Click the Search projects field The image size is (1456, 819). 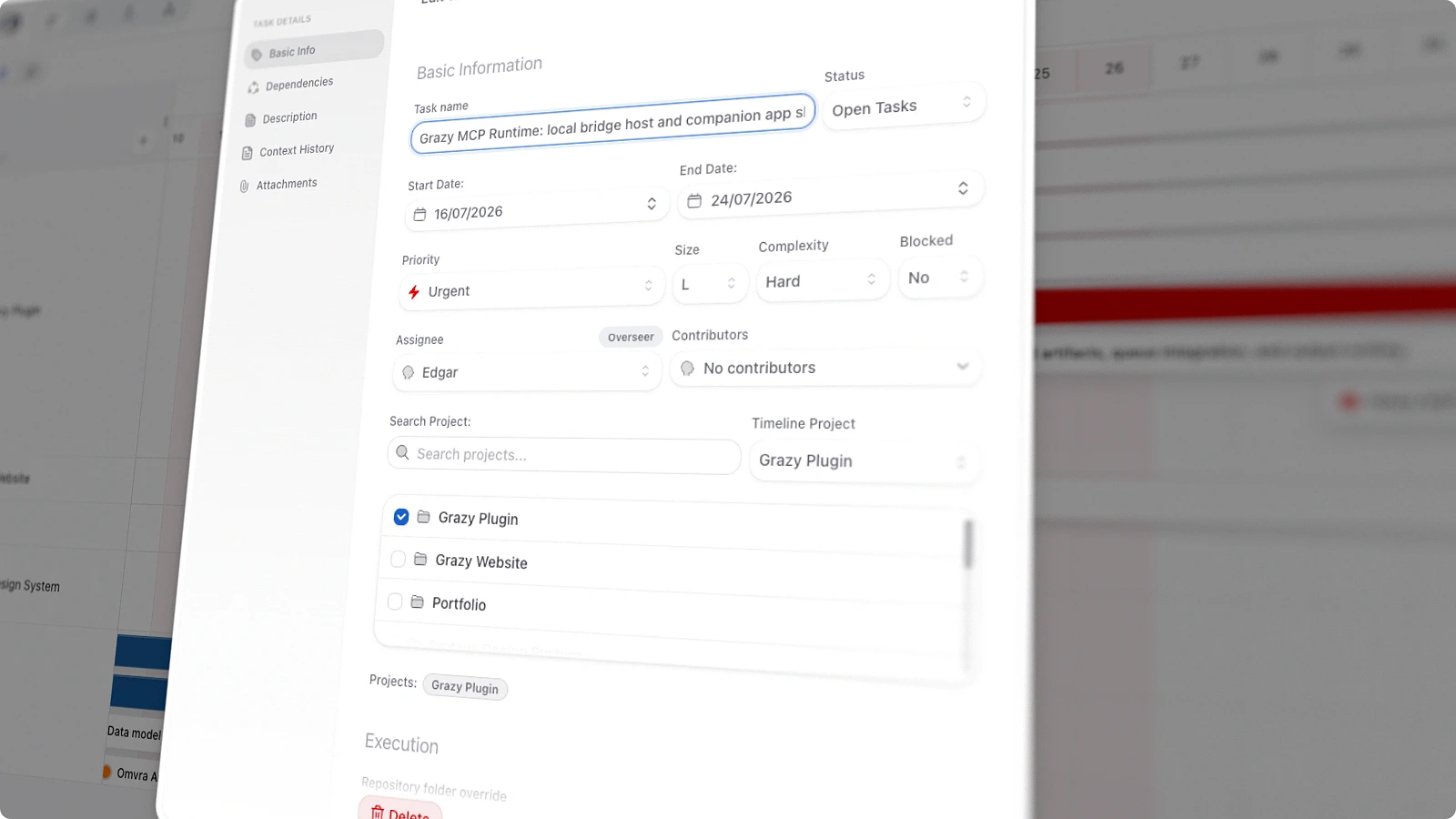point(564,455)
